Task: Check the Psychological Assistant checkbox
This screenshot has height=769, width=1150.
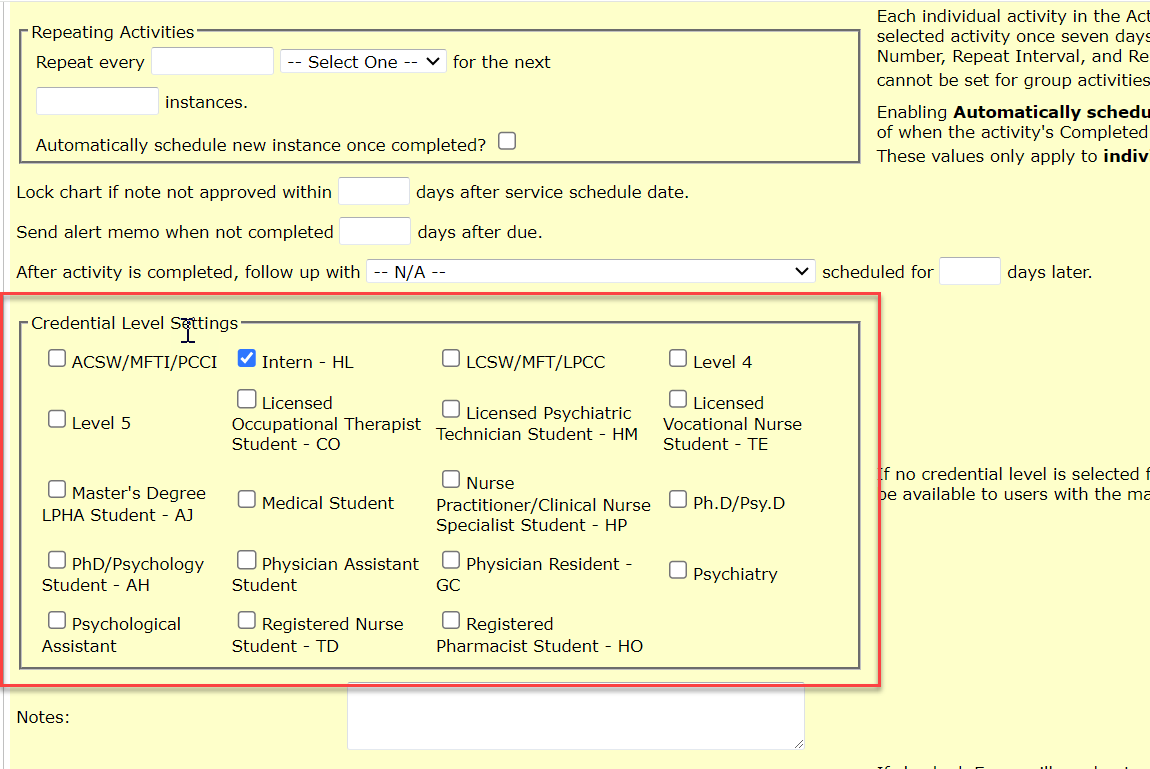Action: click(56, 621)
